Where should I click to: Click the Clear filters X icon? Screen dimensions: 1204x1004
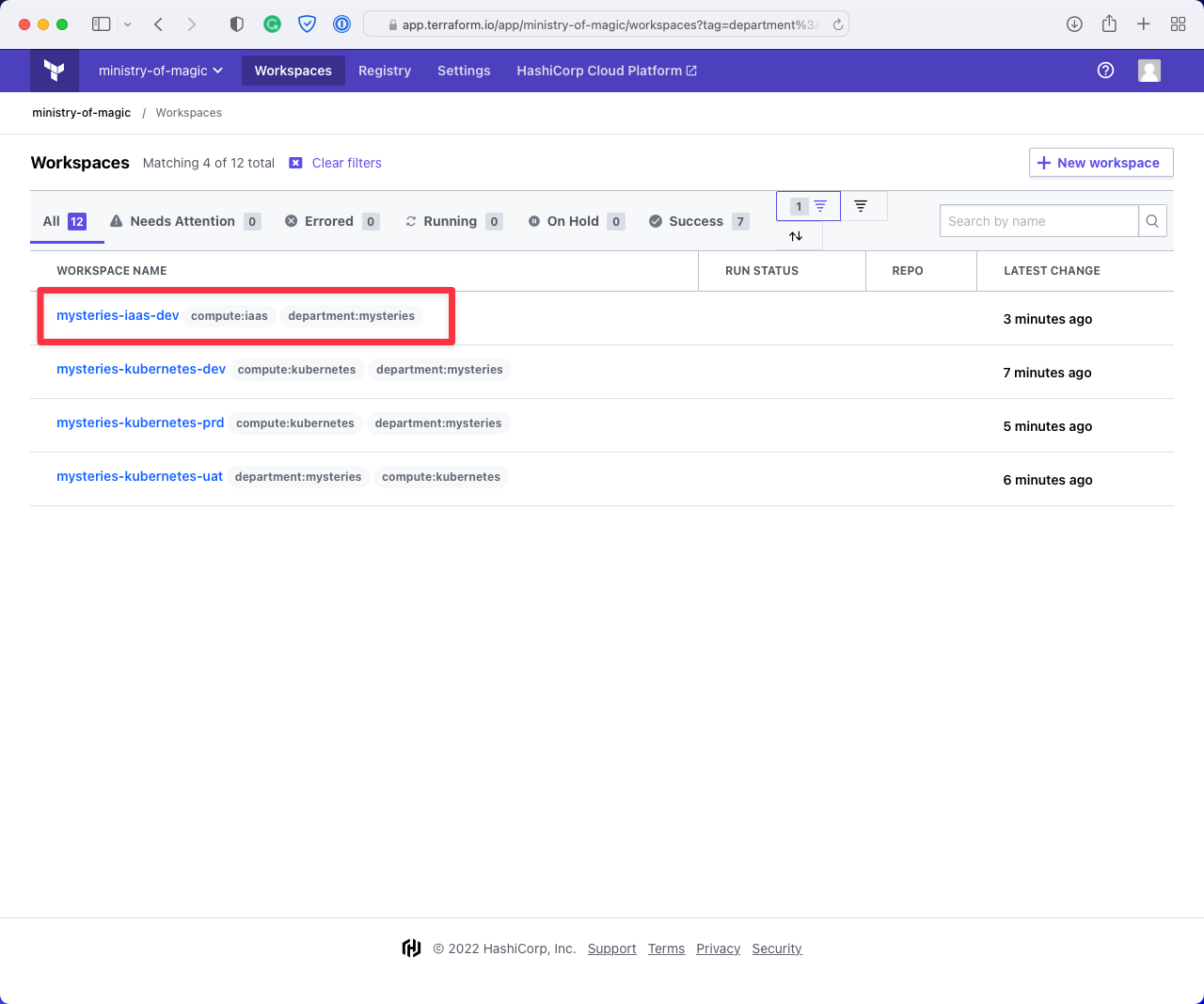tap(295, 163)
